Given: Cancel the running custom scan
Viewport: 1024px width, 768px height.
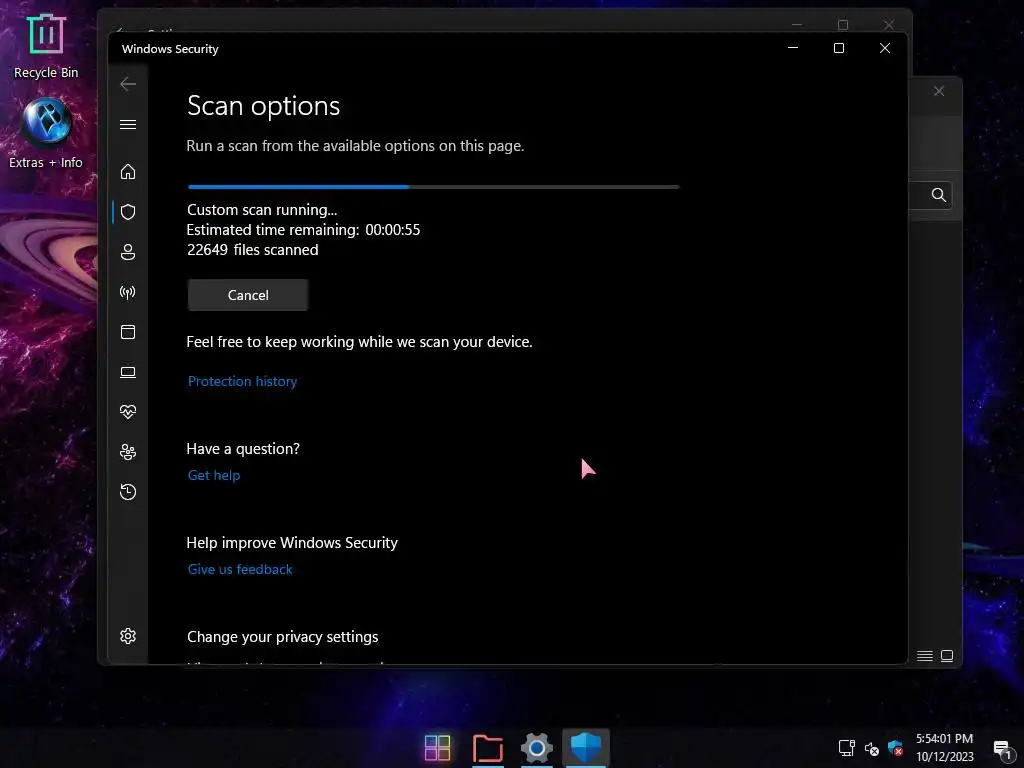Looking at the screenshot, I should [248, 295].
